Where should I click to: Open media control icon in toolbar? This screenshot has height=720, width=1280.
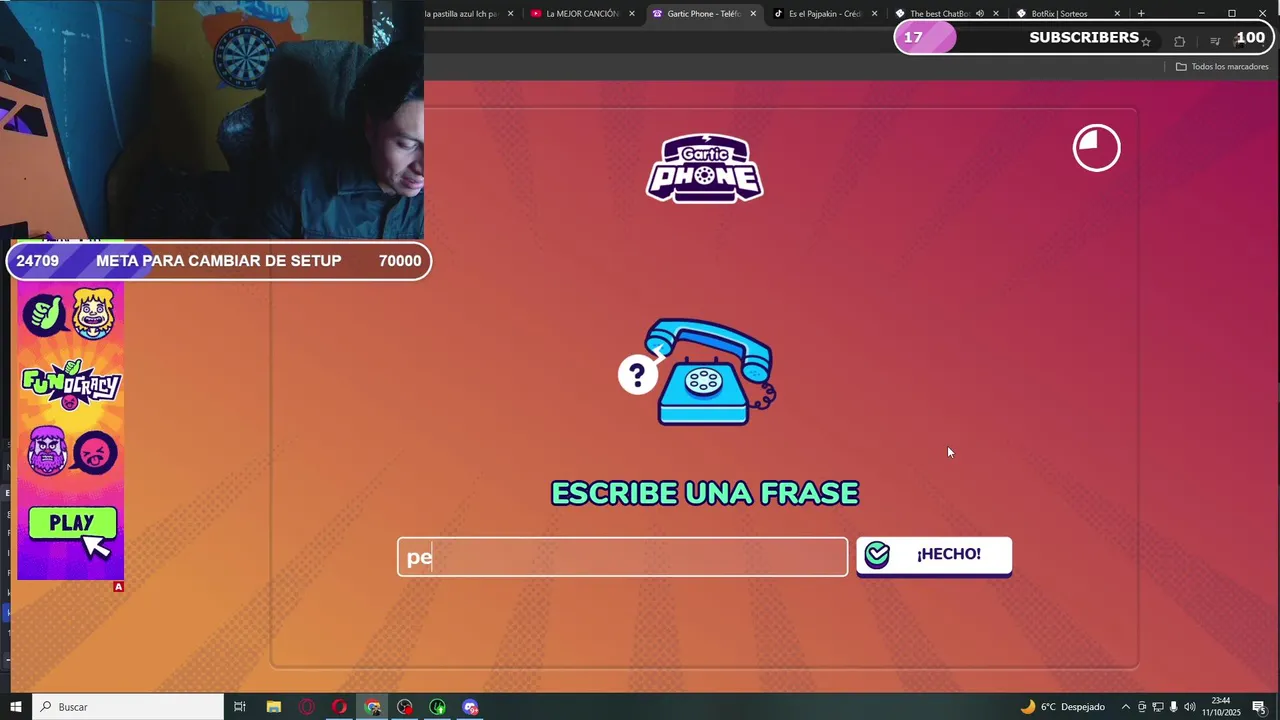coord(1215,41)
